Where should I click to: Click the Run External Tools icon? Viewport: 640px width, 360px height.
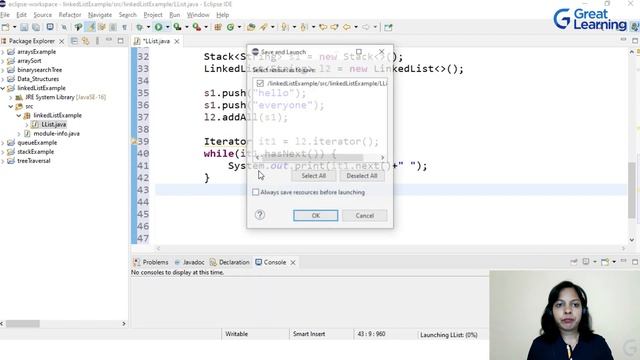tap(196, 27)
